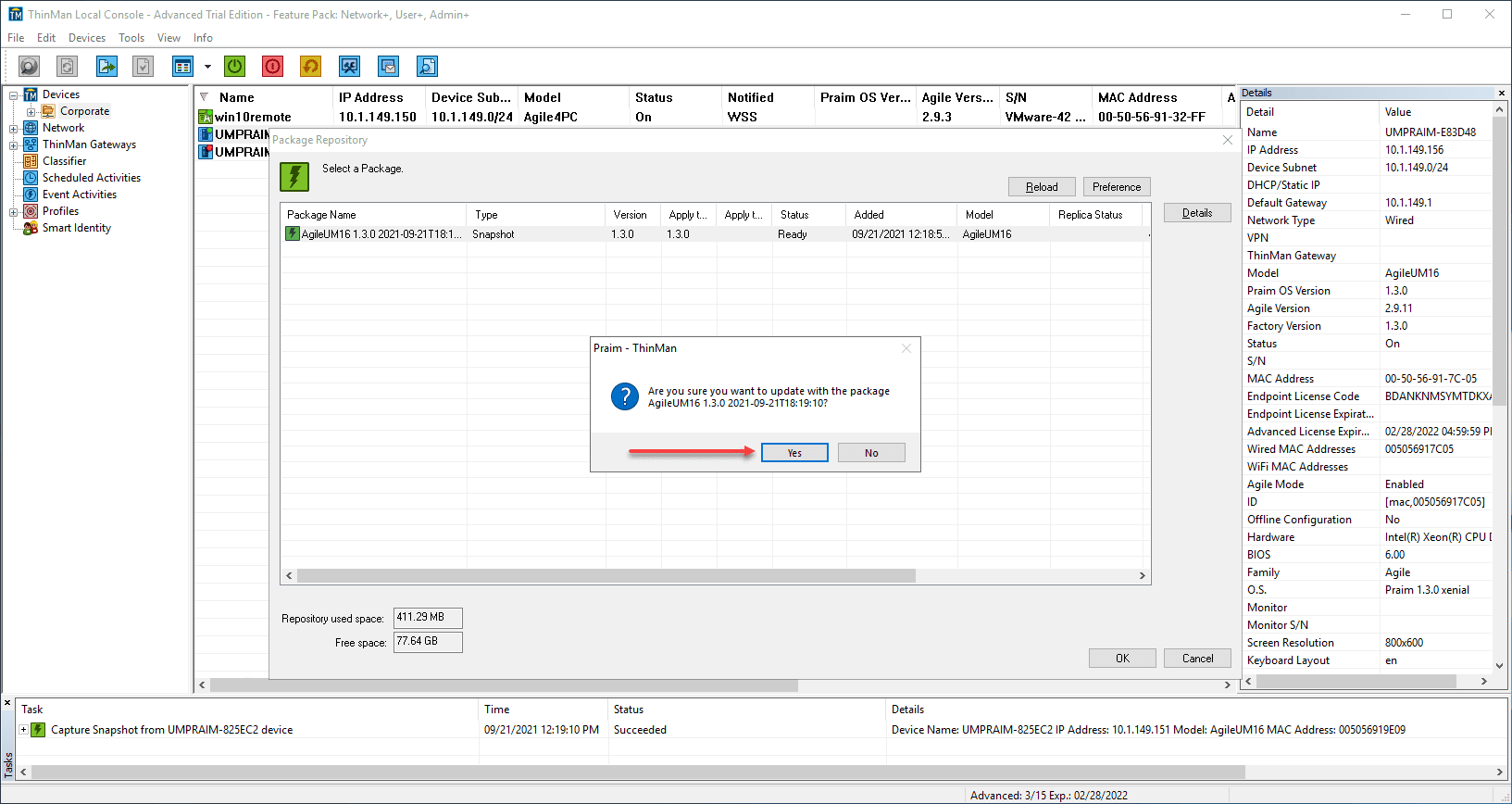Click the Profiles target icon
1512x804 pixels.
tap(31, 211)
